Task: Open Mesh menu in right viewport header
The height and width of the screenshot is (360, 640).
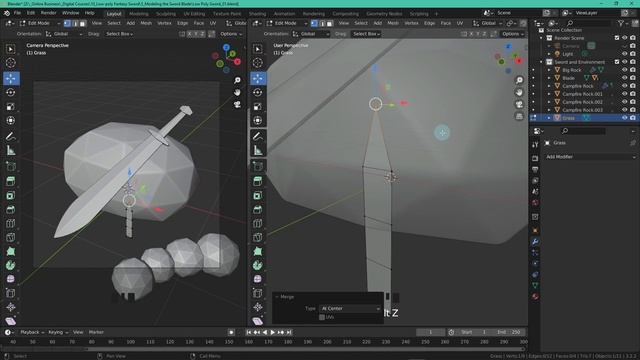Action: (393, 23)
